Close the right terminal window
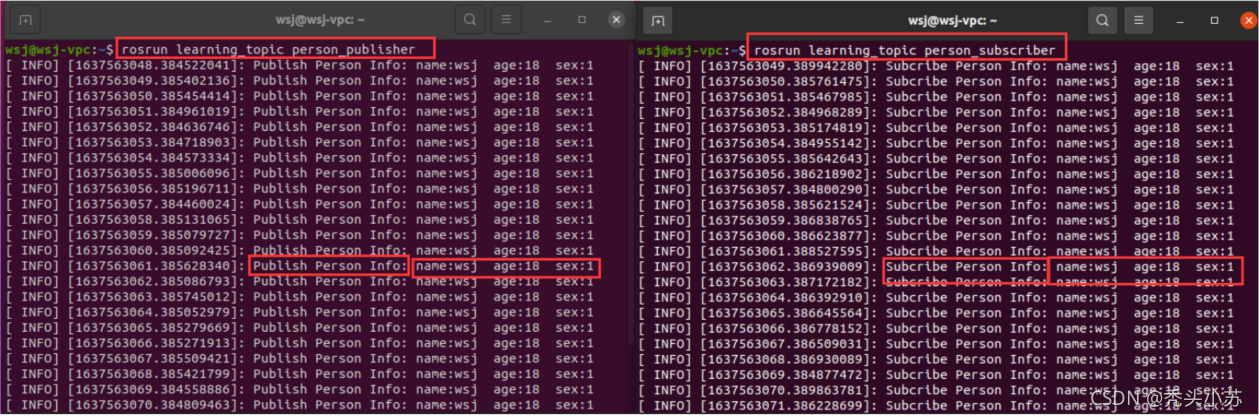Viewport: 1259px width, 417px height. (1246, 19)
